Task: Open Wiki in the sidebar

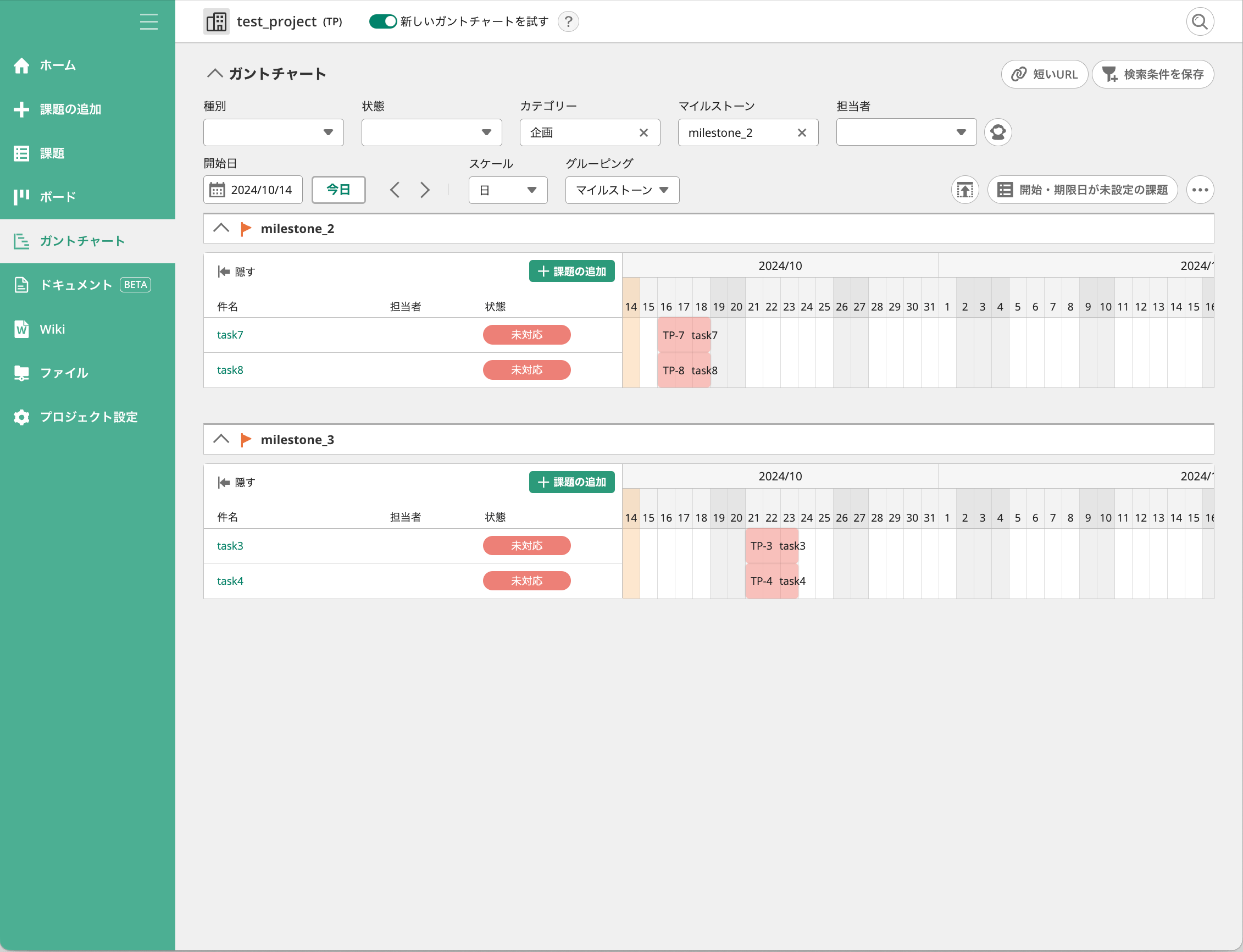Action: [x=52, y=329]
